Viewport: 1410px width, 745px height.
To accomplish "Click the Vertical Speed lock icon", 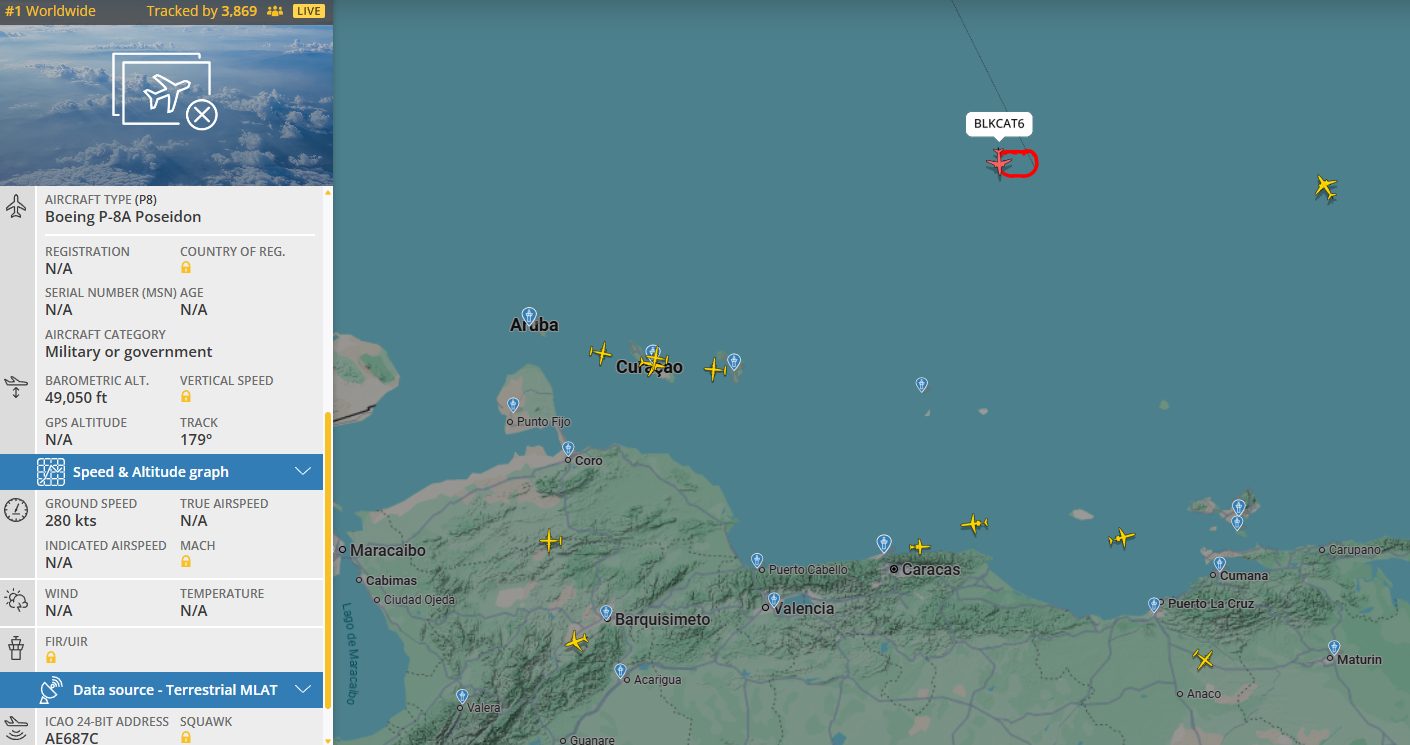I will pyautogui.click(x=186, y=397).
